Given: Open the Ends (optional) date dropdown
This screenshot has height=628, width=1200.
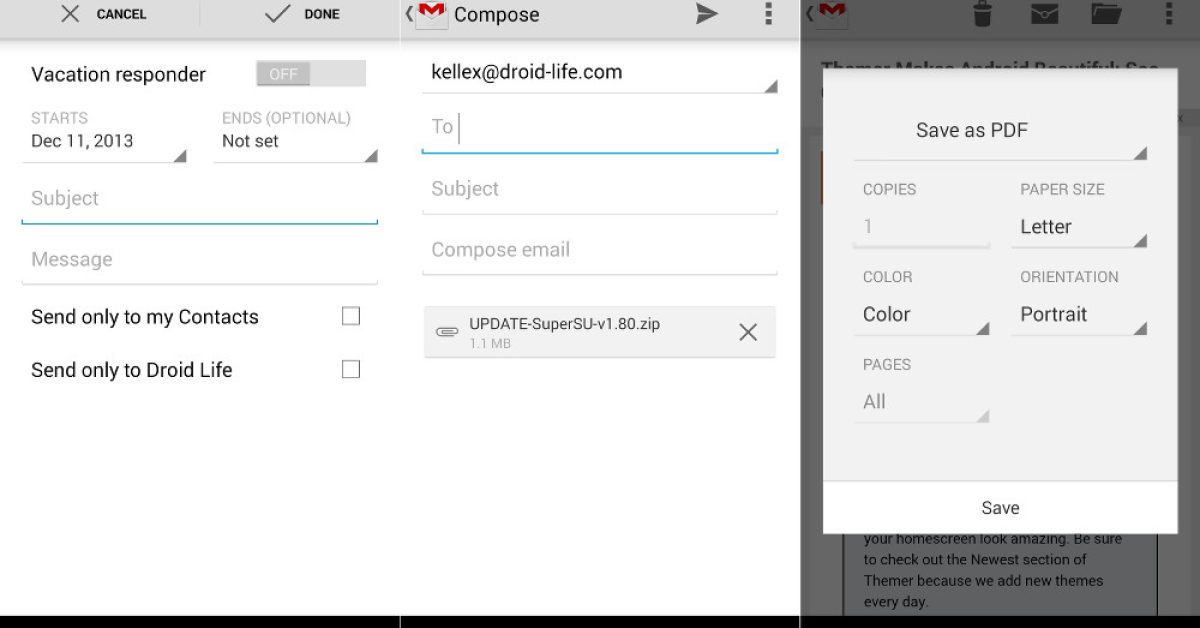Looking at the screenshot, I should 297,141.
